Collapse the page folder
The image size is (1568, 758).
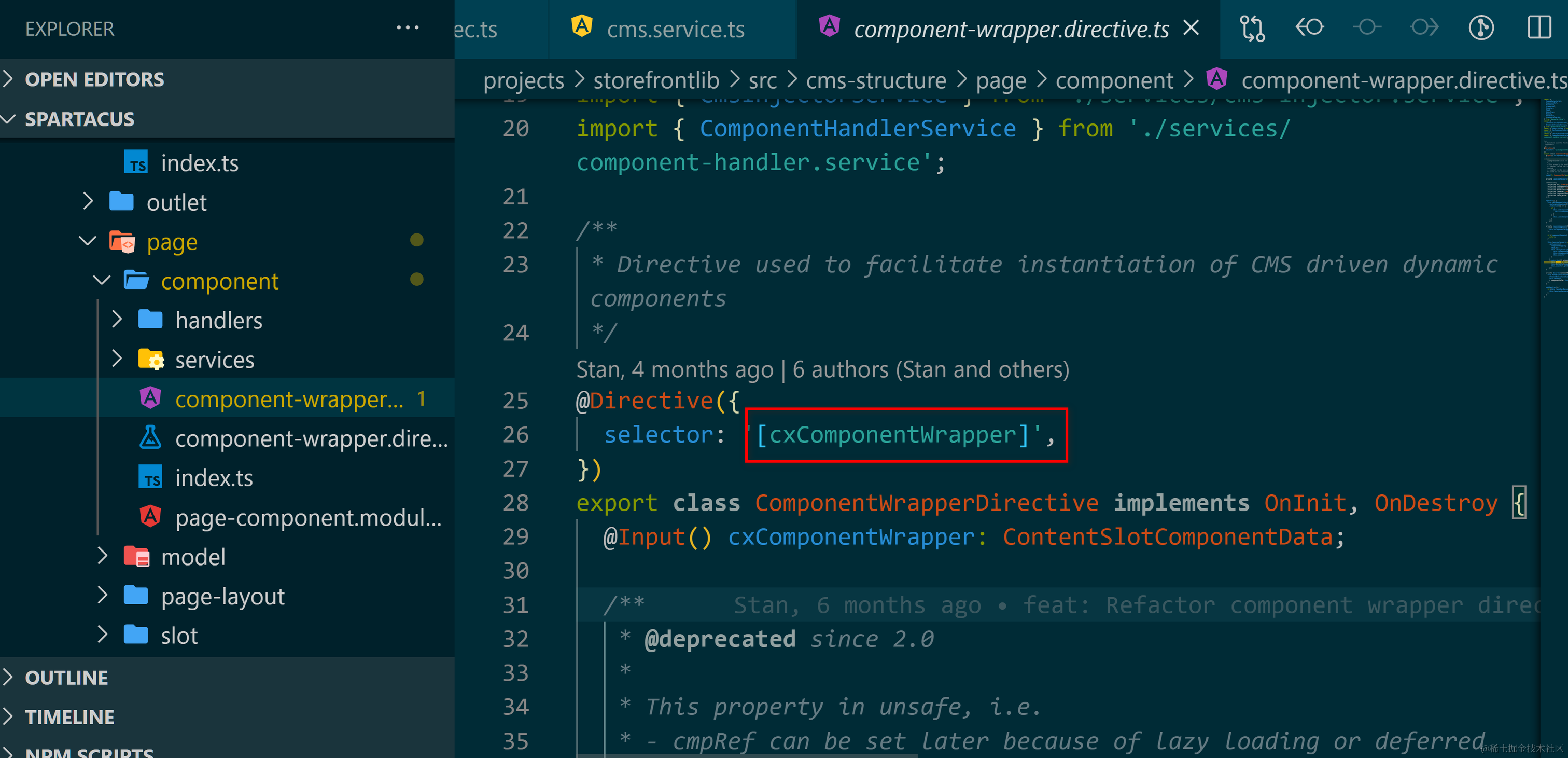172,242
